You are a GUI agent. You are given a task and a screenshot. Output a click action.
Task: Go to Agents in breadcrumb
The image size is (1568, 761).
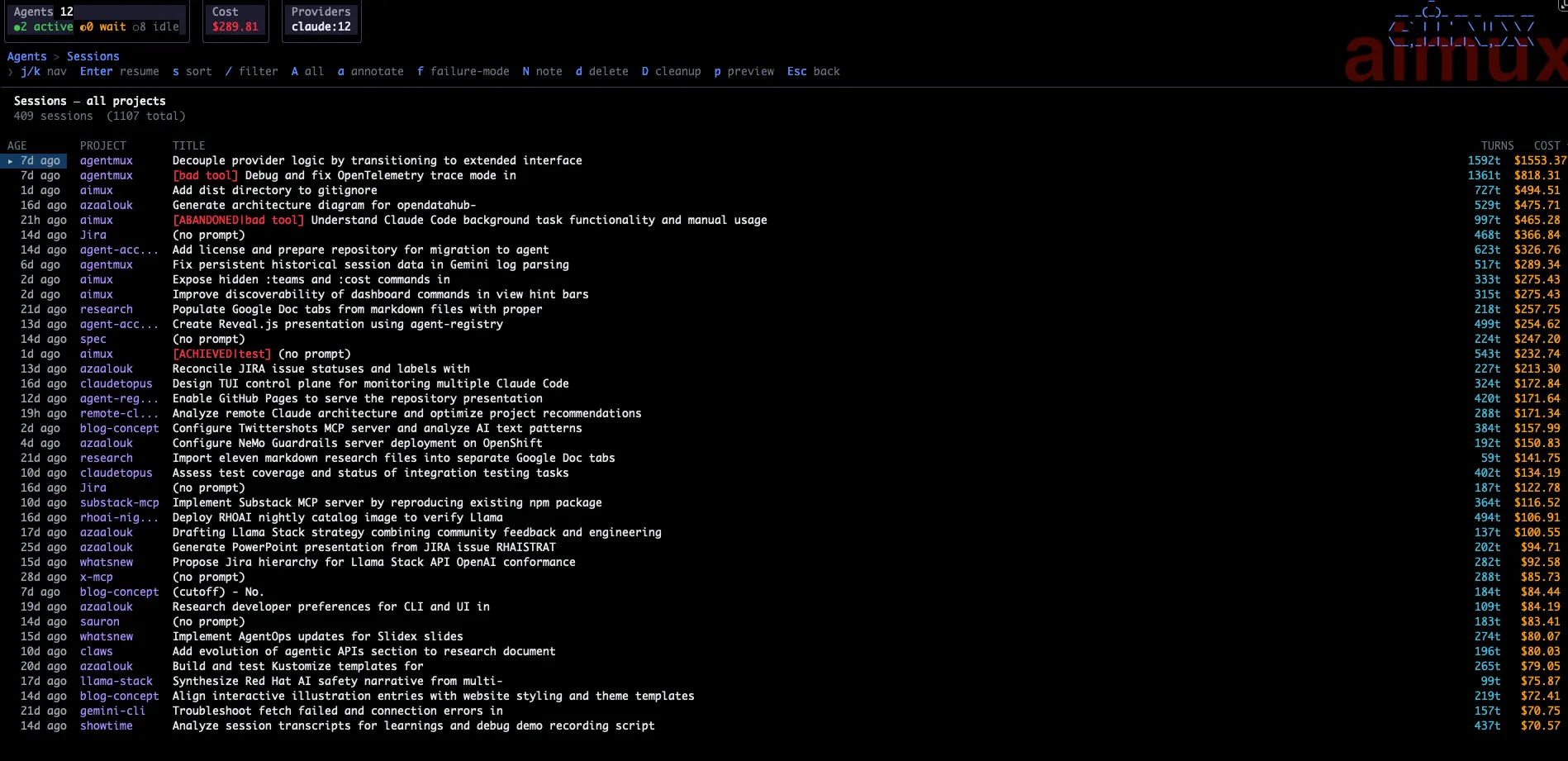[x=26, y=56]
